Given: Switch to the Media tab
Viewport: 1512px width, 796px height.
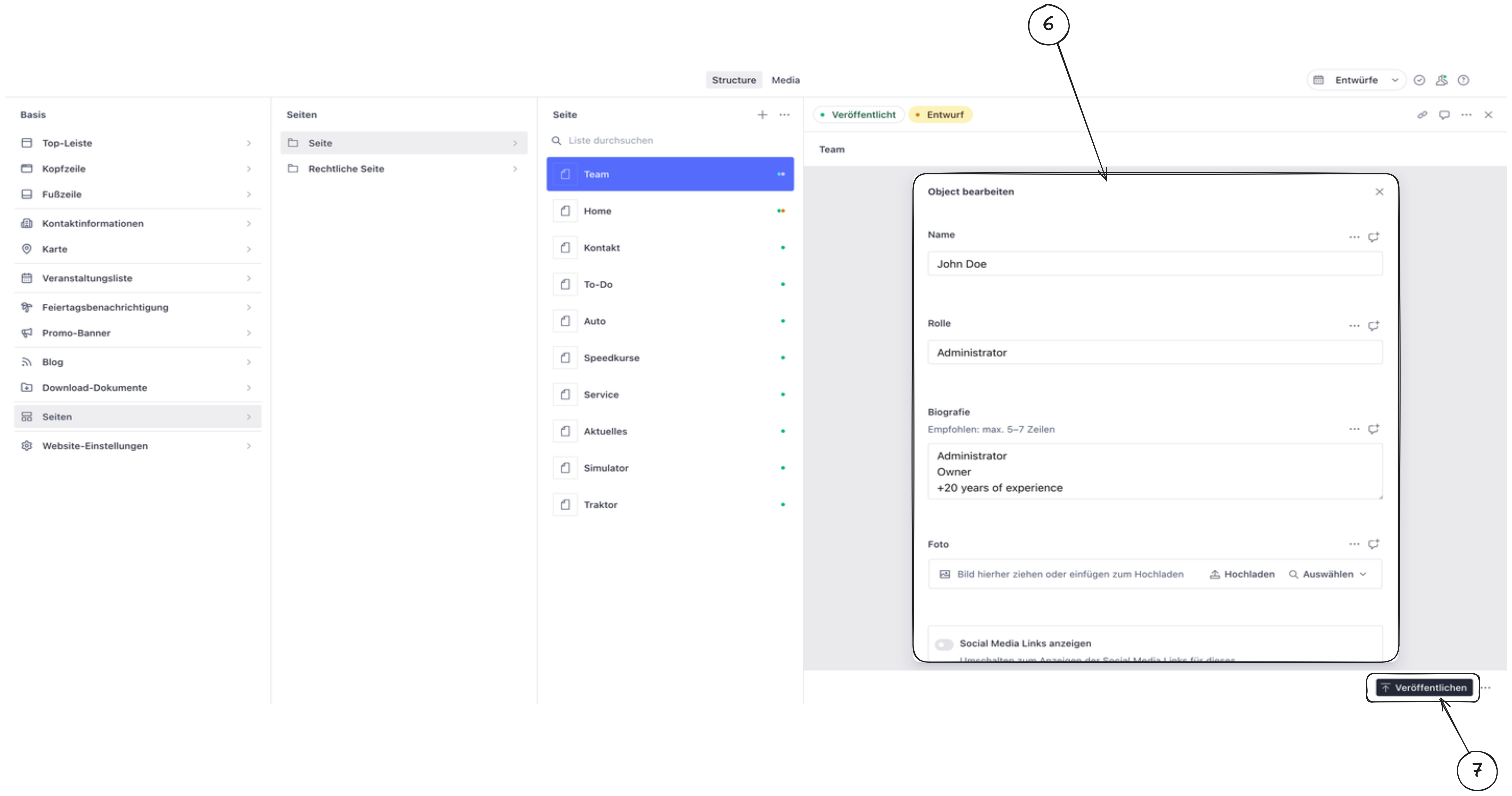Looking at the screenshot, I should click(785, 80).
